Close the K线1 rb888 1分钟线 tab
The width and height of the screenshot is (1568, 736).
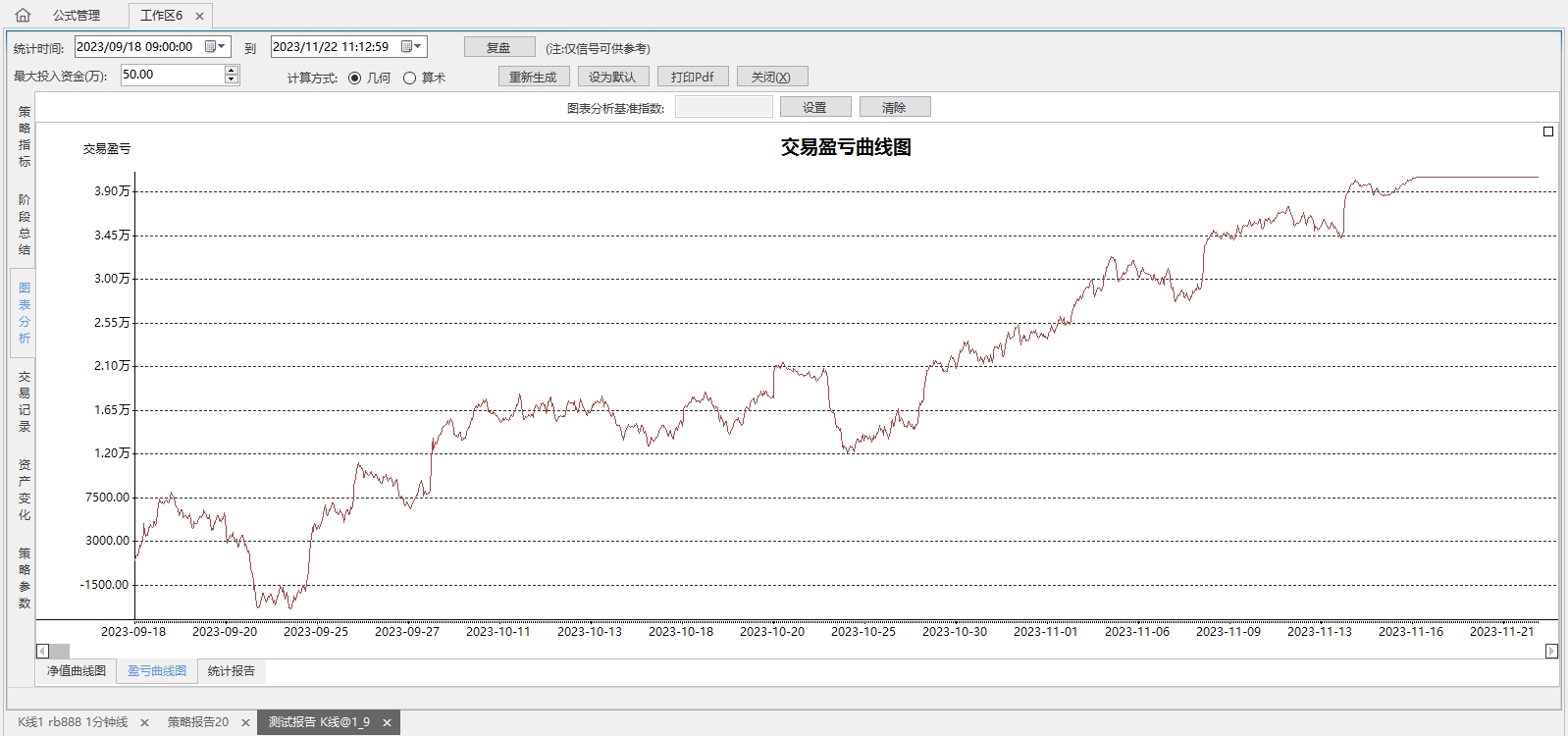pyautogui.click(x=144, y=722)
